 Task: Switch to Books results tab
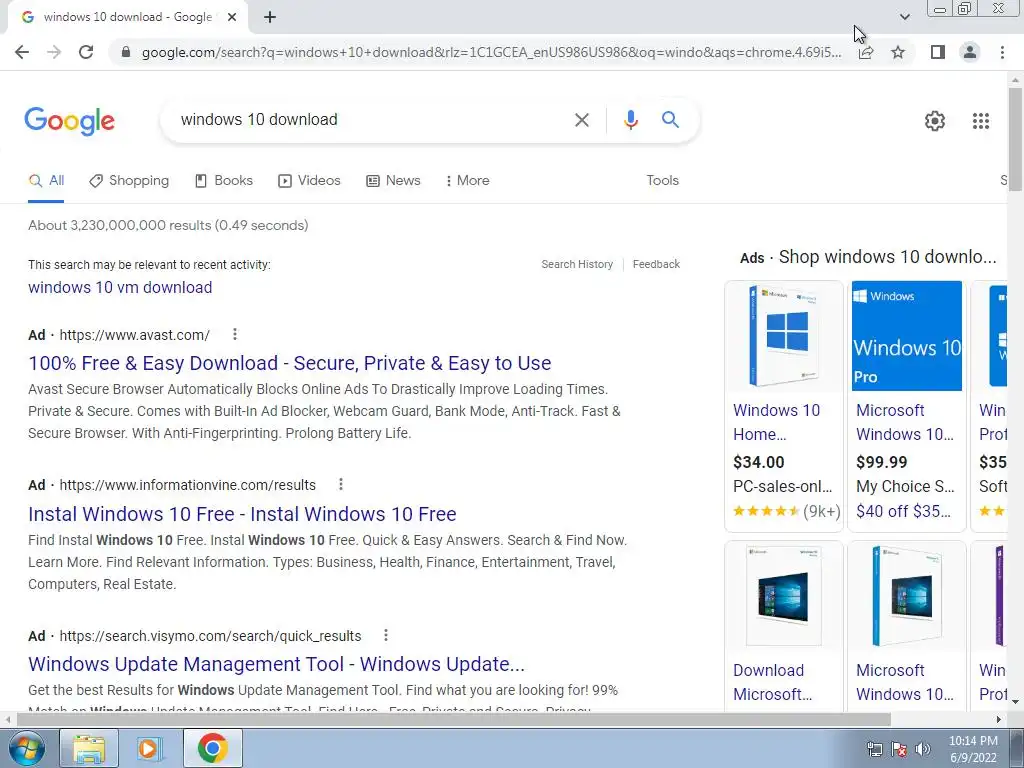coord(224,181)
